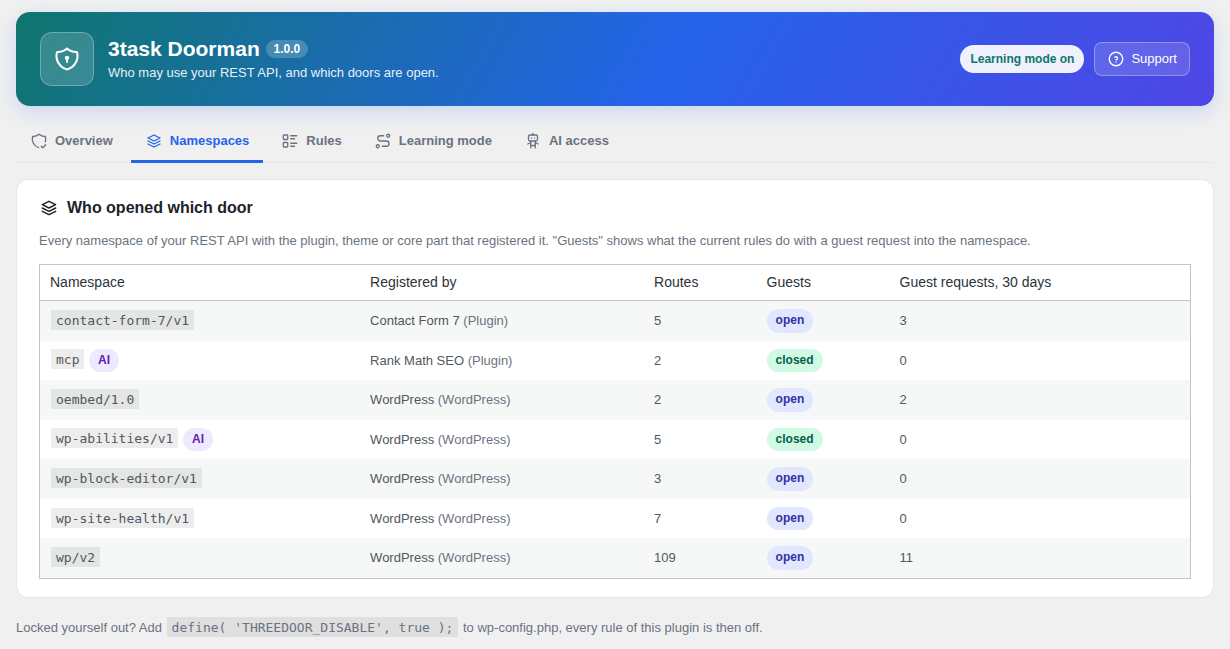The width and height of the screenshot is (1230, 649).
Task: Click the guest requests value 11
Action: 906,558
